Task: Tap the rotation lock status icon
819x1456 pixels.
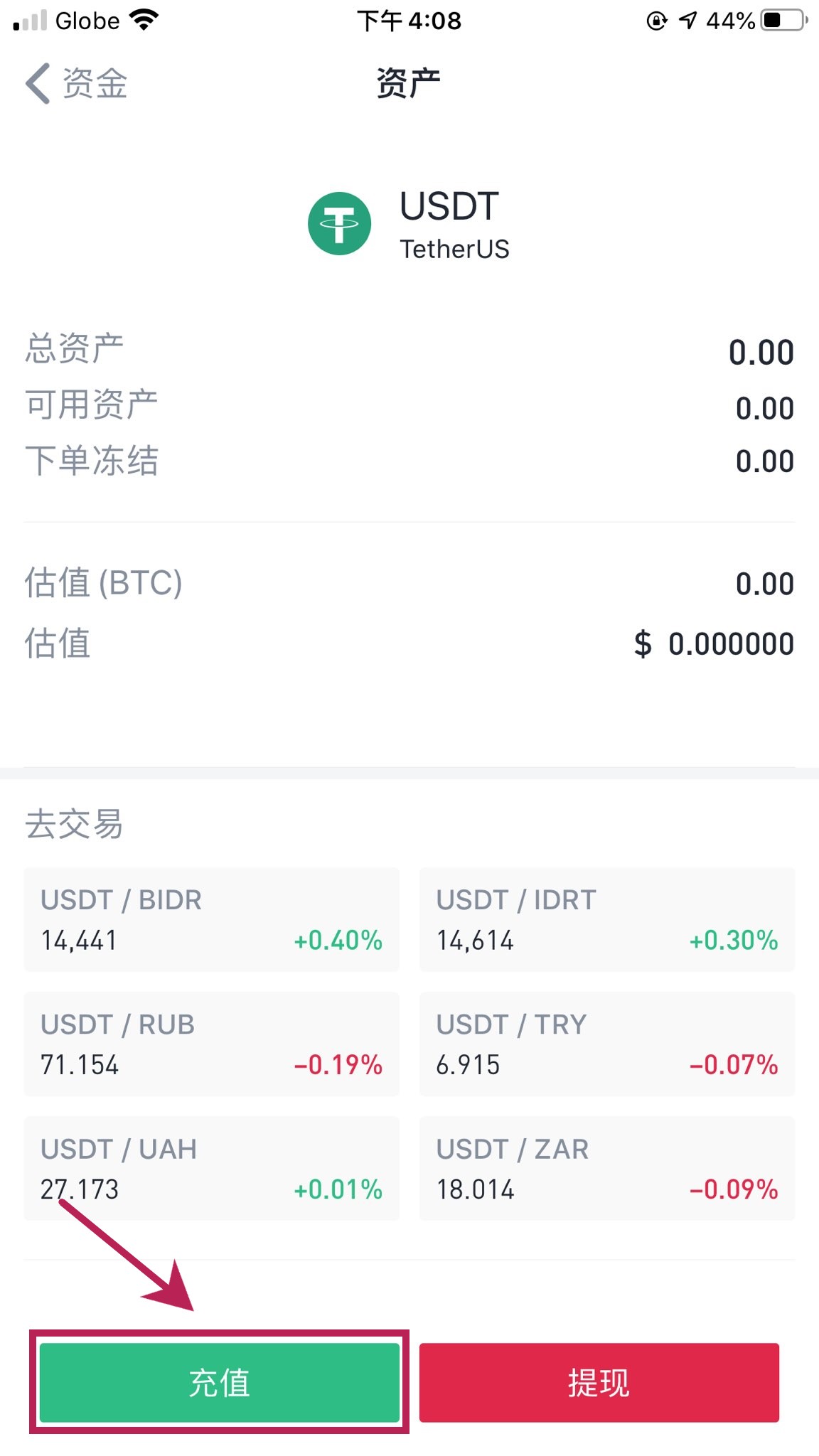Action: (656, 21)
